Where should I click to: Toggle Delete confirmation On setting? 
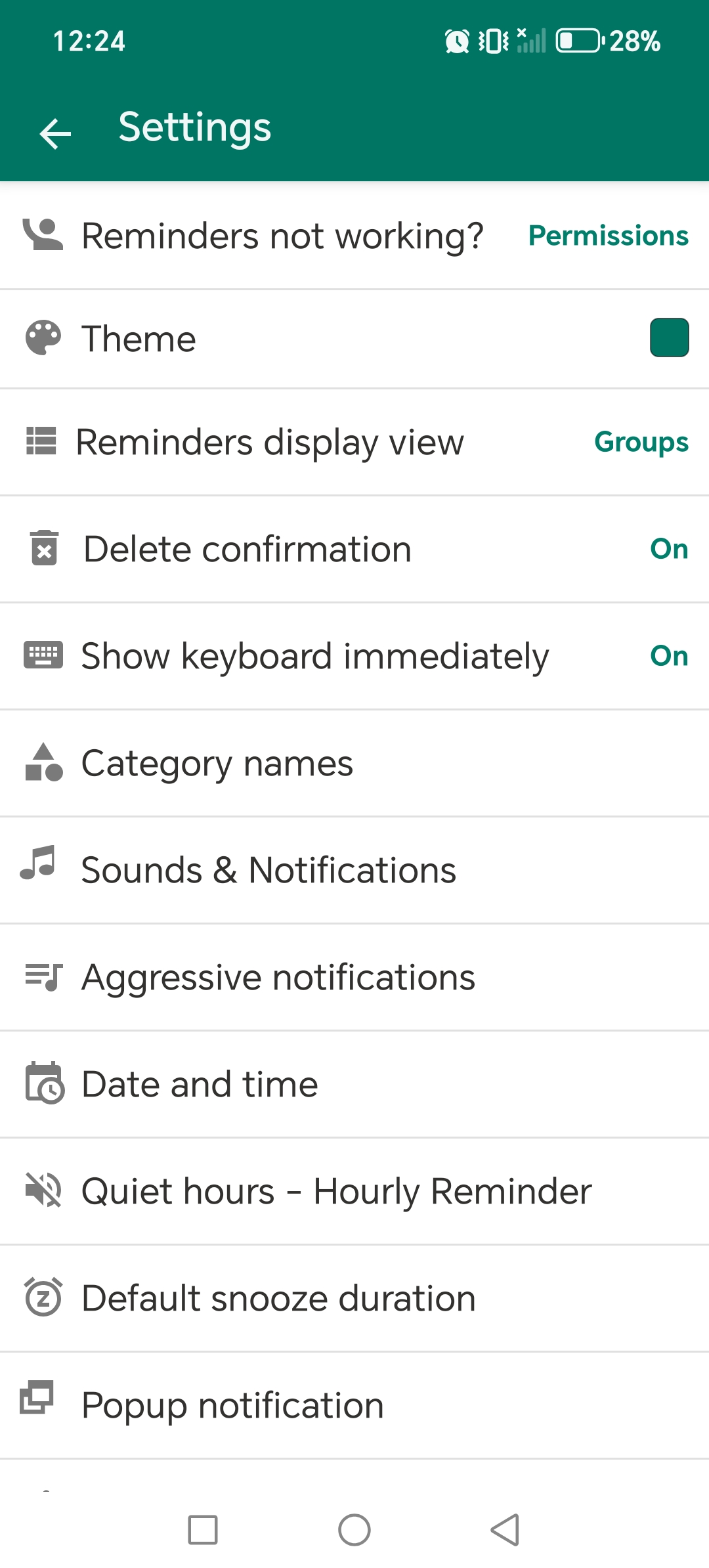pyautogui.click(x=668, y=549)
